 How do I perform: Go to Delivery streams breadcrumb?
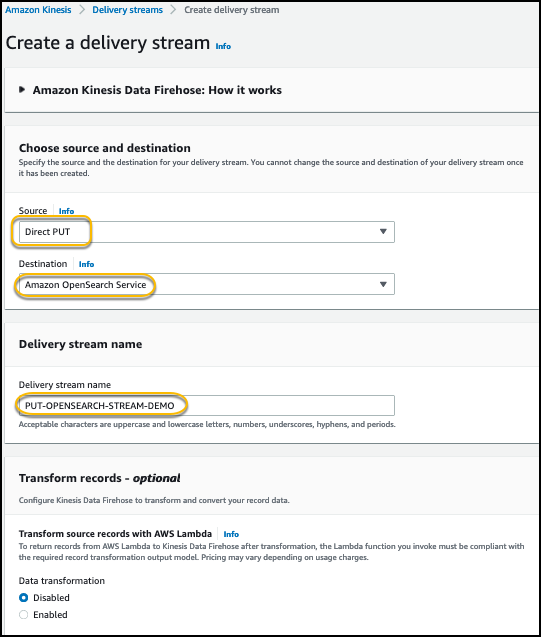click(x=128, y=10)
